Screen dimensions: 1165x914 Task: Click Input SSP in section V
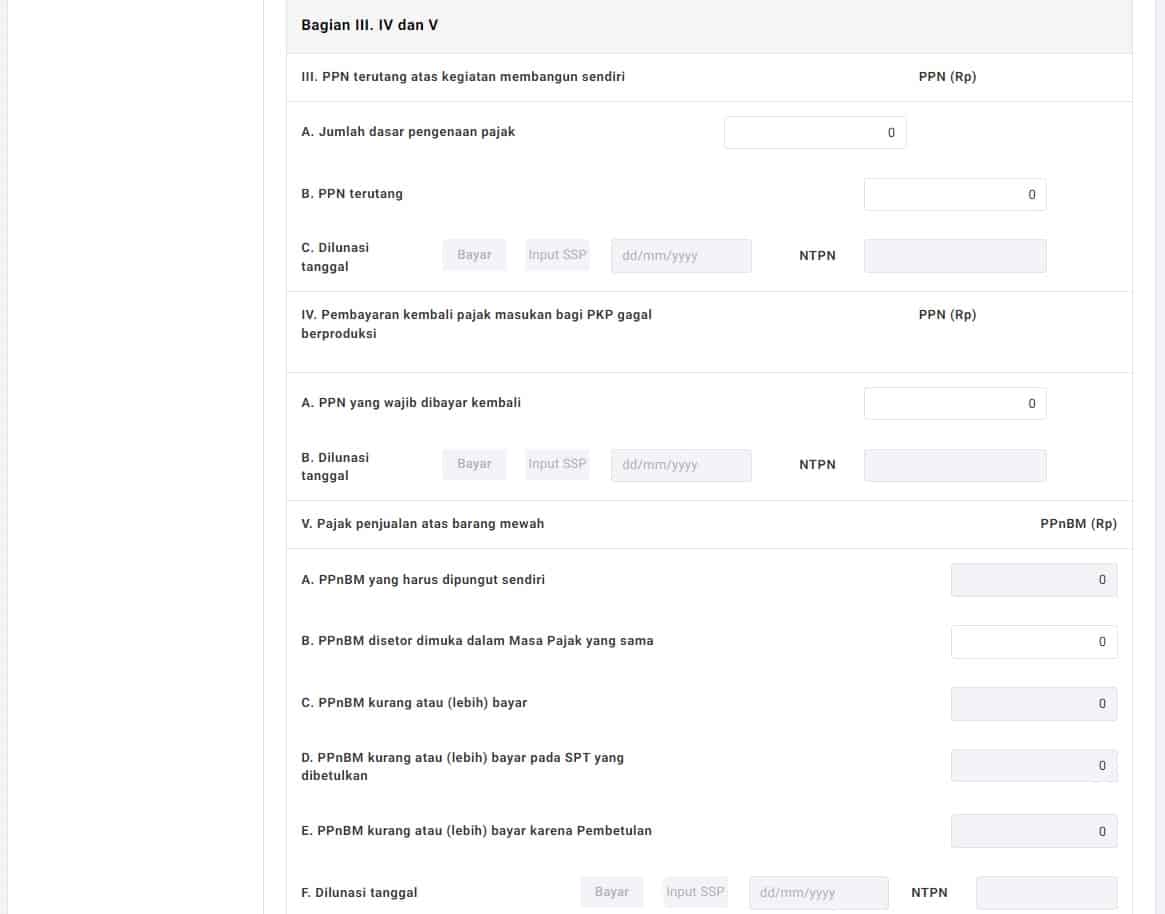tap(695, 892)
